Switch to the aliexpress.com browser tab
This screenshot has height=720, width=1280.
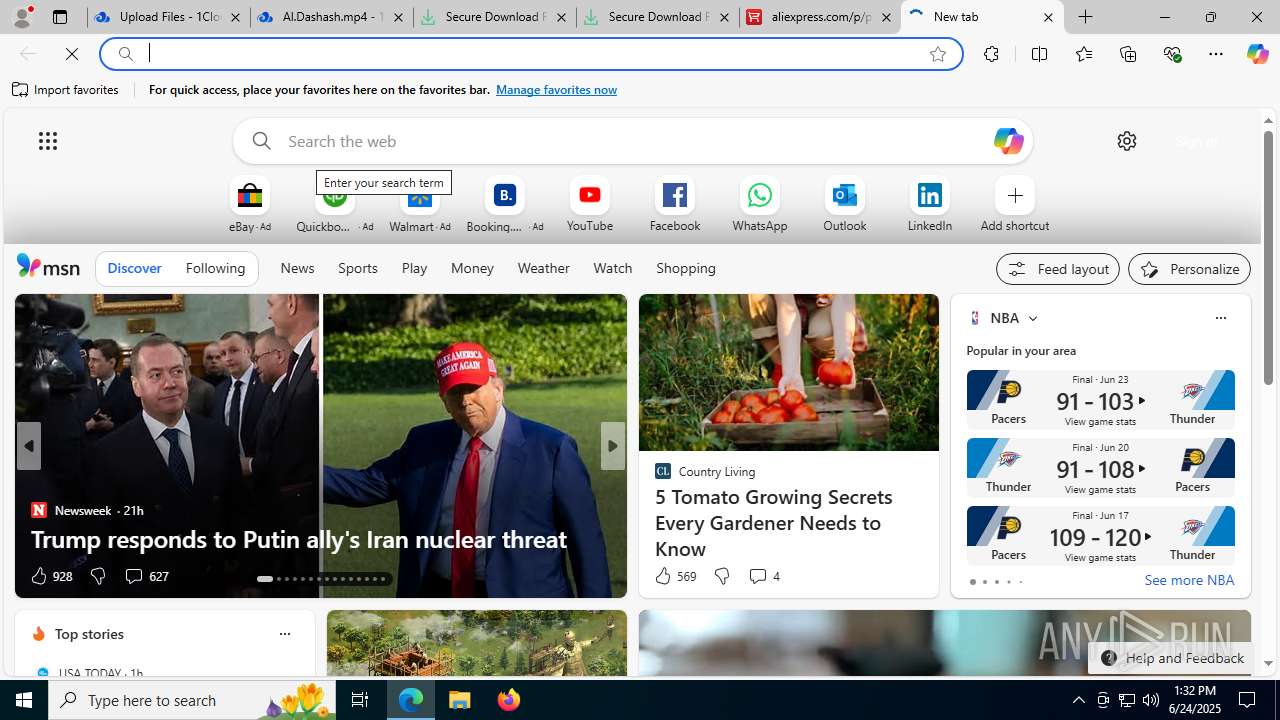(819, 17)
